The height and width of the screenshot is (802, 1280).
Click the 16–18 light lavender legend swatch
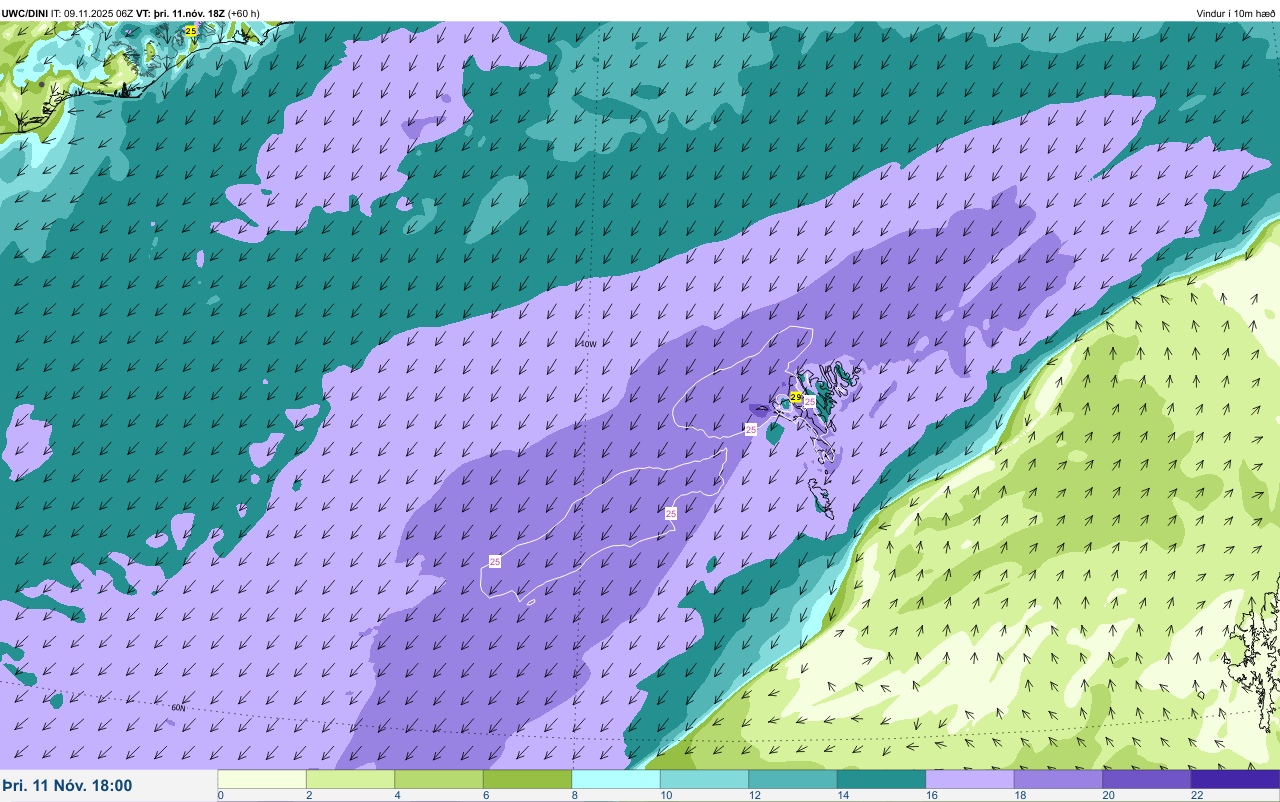(x=970, y=779)
